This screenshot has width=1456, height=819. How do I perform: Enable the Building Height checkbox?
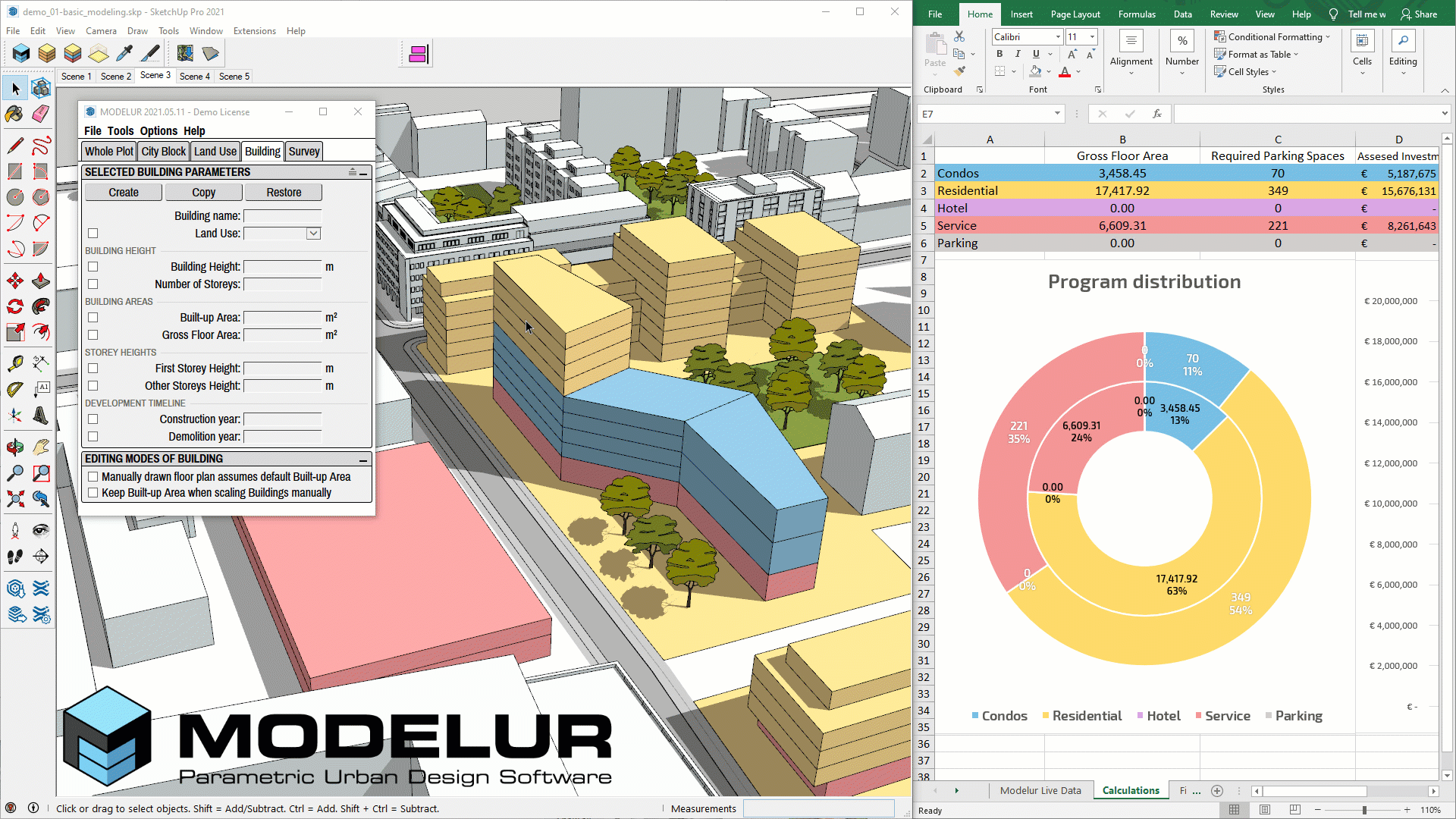93,267
